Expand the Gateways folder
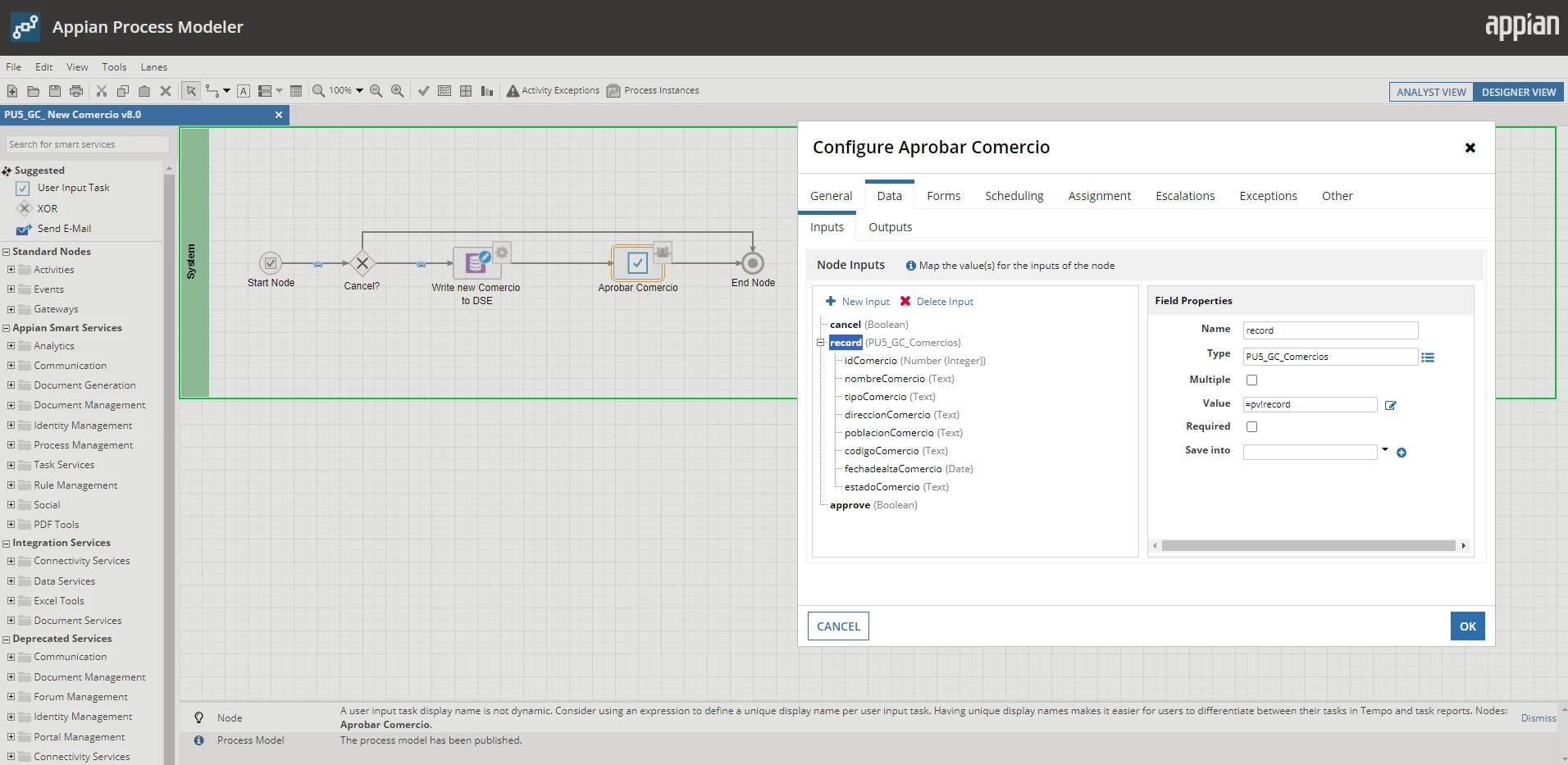Screen dimensions: 1568x765 point(11,309)
